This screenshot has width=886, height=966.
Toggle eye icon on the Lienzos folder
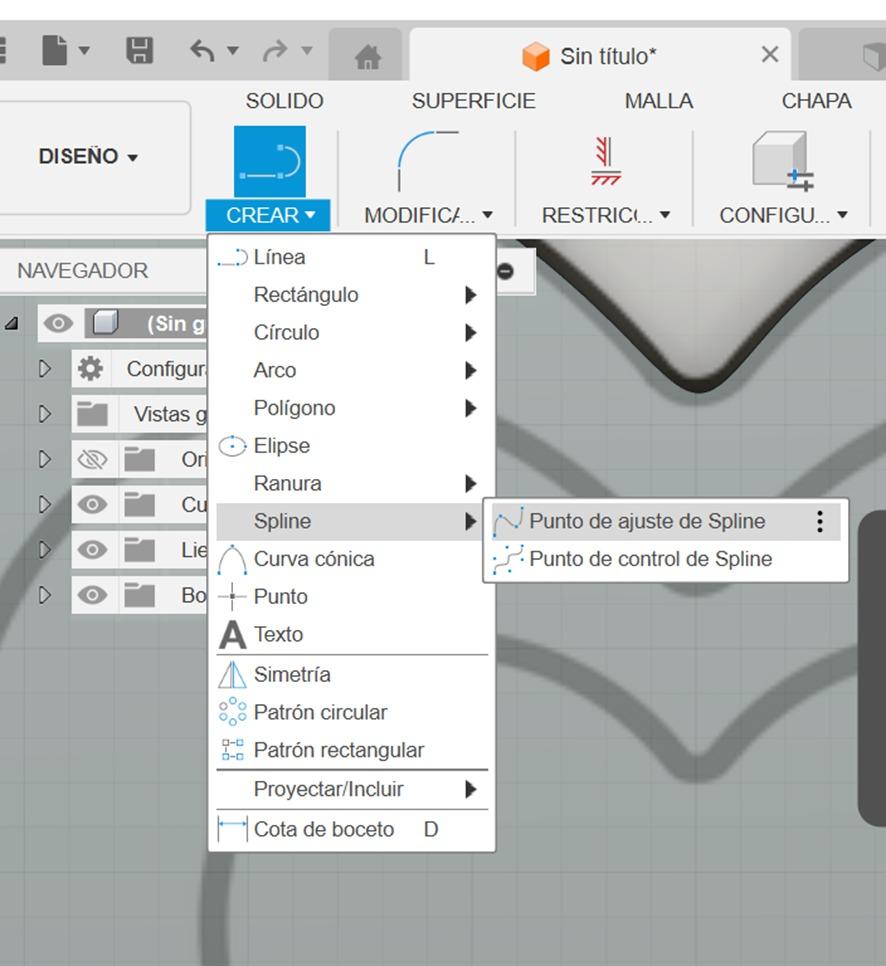92,550
